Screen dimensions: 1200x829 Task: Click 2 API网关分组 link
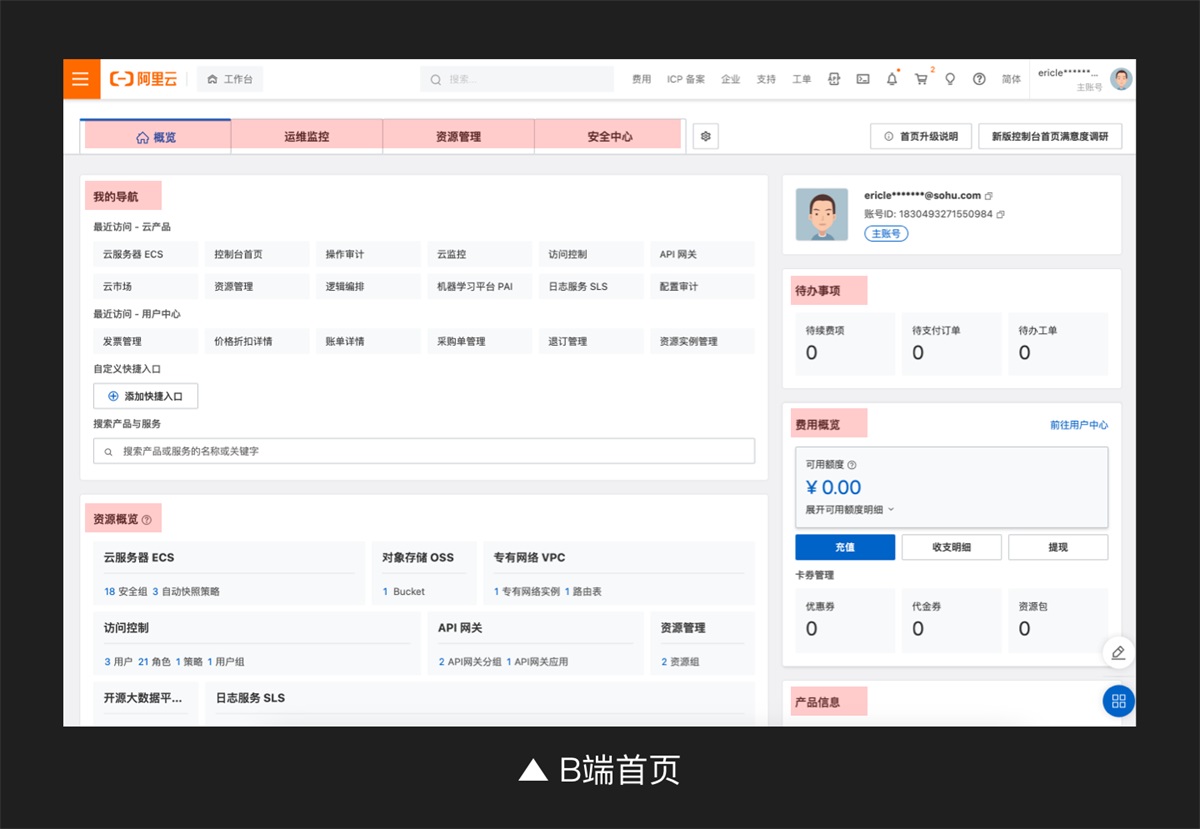pyautogui.click(x=470, y=661)
